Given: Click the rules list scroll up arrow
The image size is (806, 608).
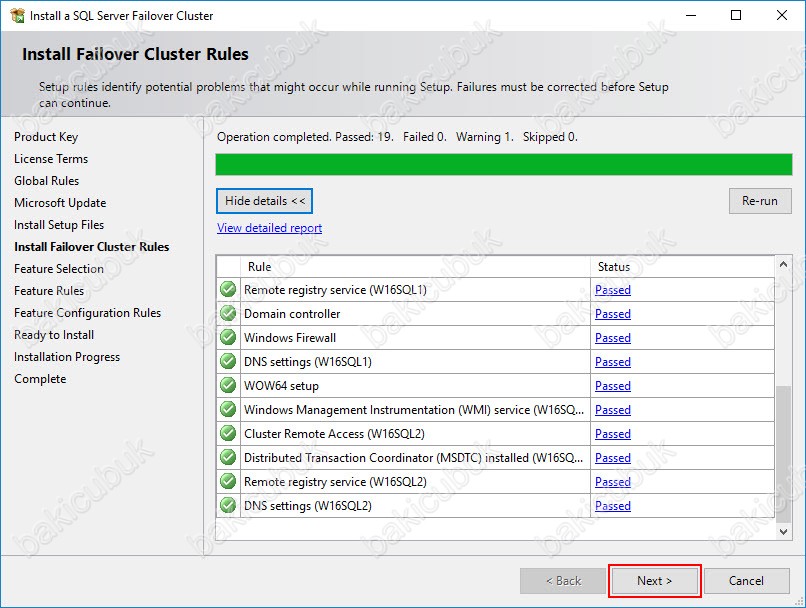Looking at the screenshot, I should 783,264.
